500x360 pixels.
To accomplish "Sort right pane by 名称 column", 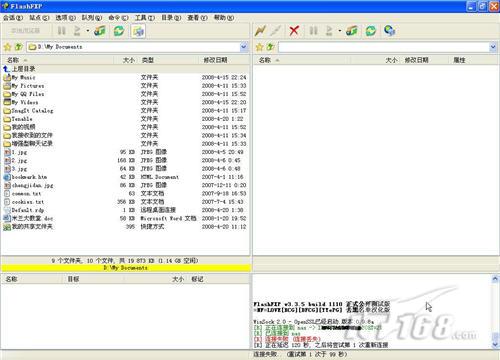I will tap(302, 60).
